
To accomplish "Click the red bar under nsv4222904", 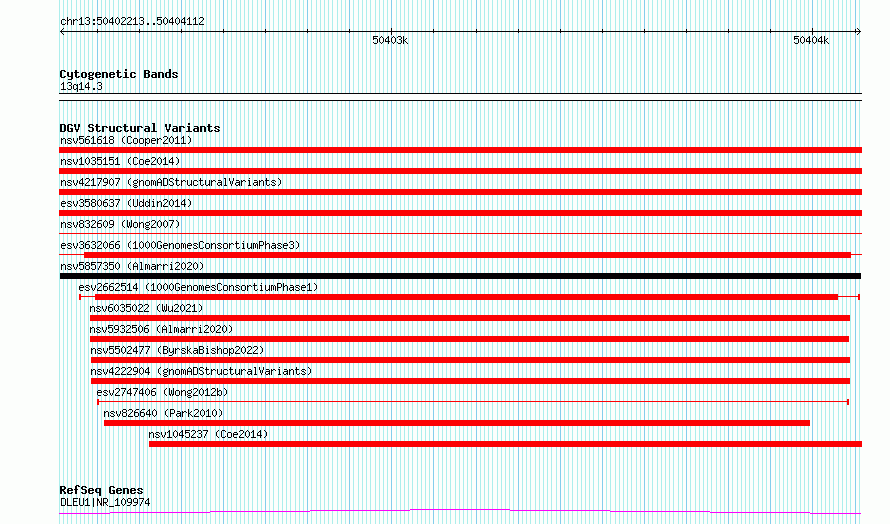I will (470, 381).
